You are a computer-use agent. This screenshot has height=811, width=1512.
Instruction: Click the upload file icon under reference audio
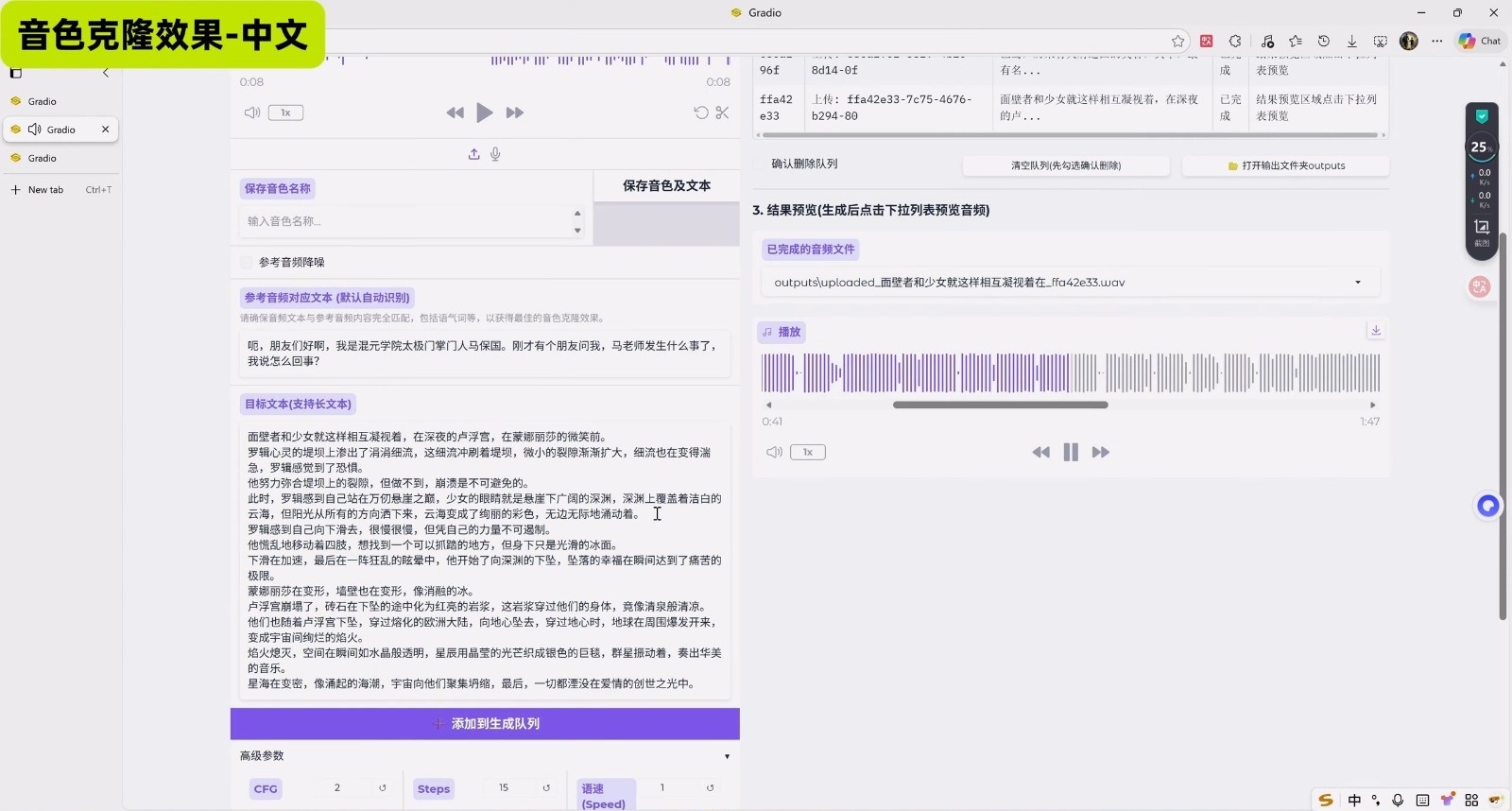[473, 154]
